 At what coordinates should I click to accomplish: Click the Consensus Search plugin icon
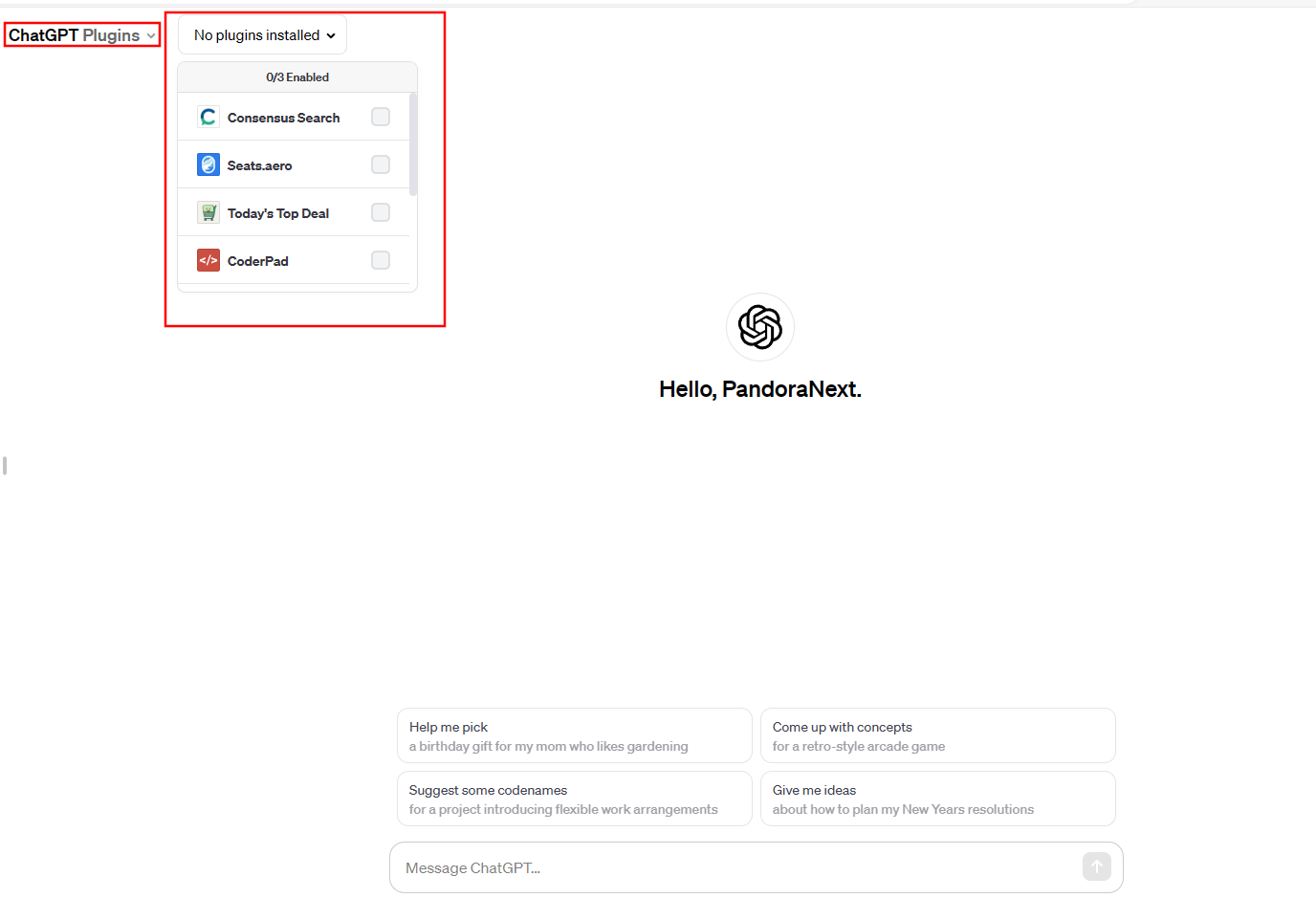tap(208, 117)
